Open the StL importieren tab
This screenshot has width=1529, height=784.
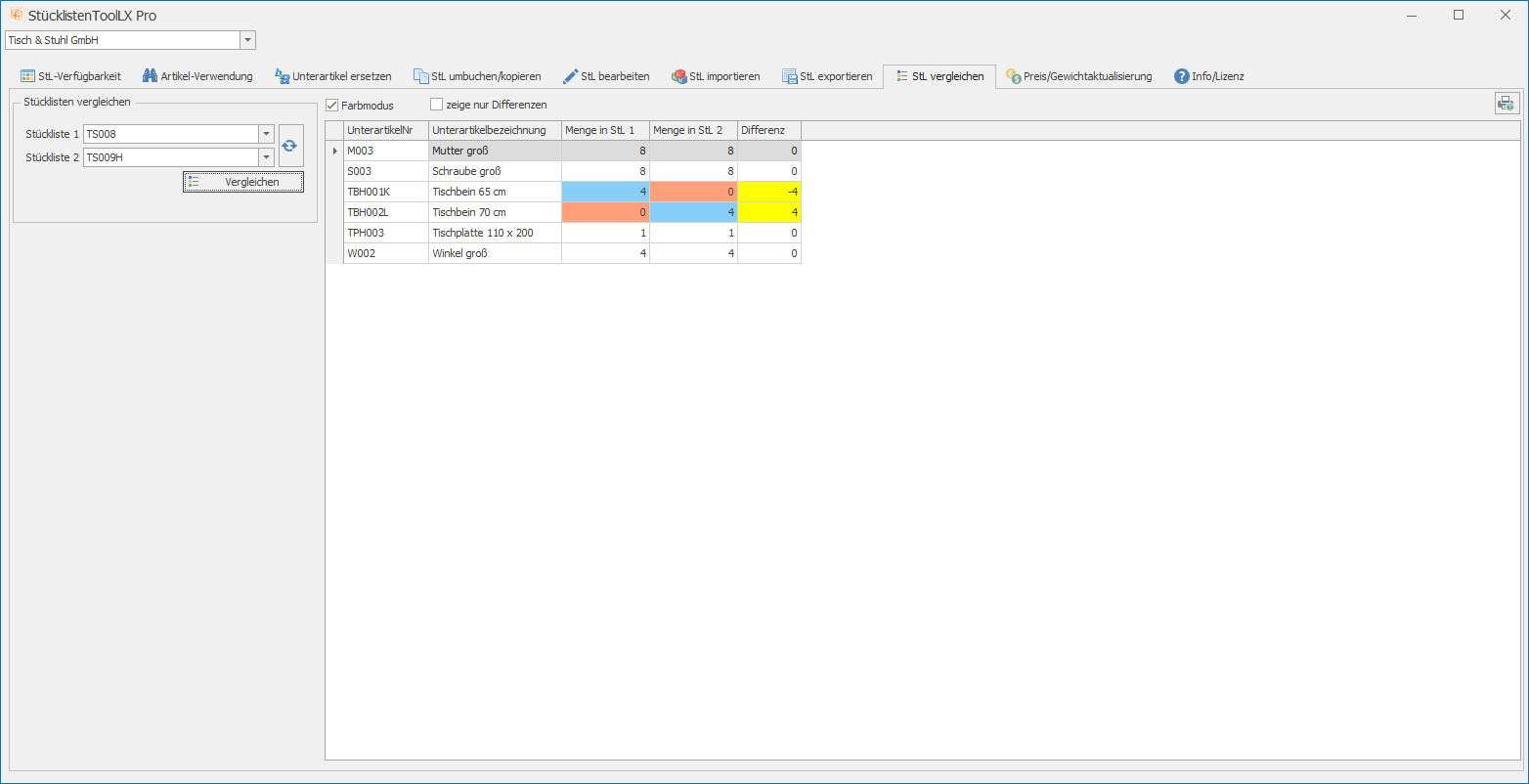716,76
